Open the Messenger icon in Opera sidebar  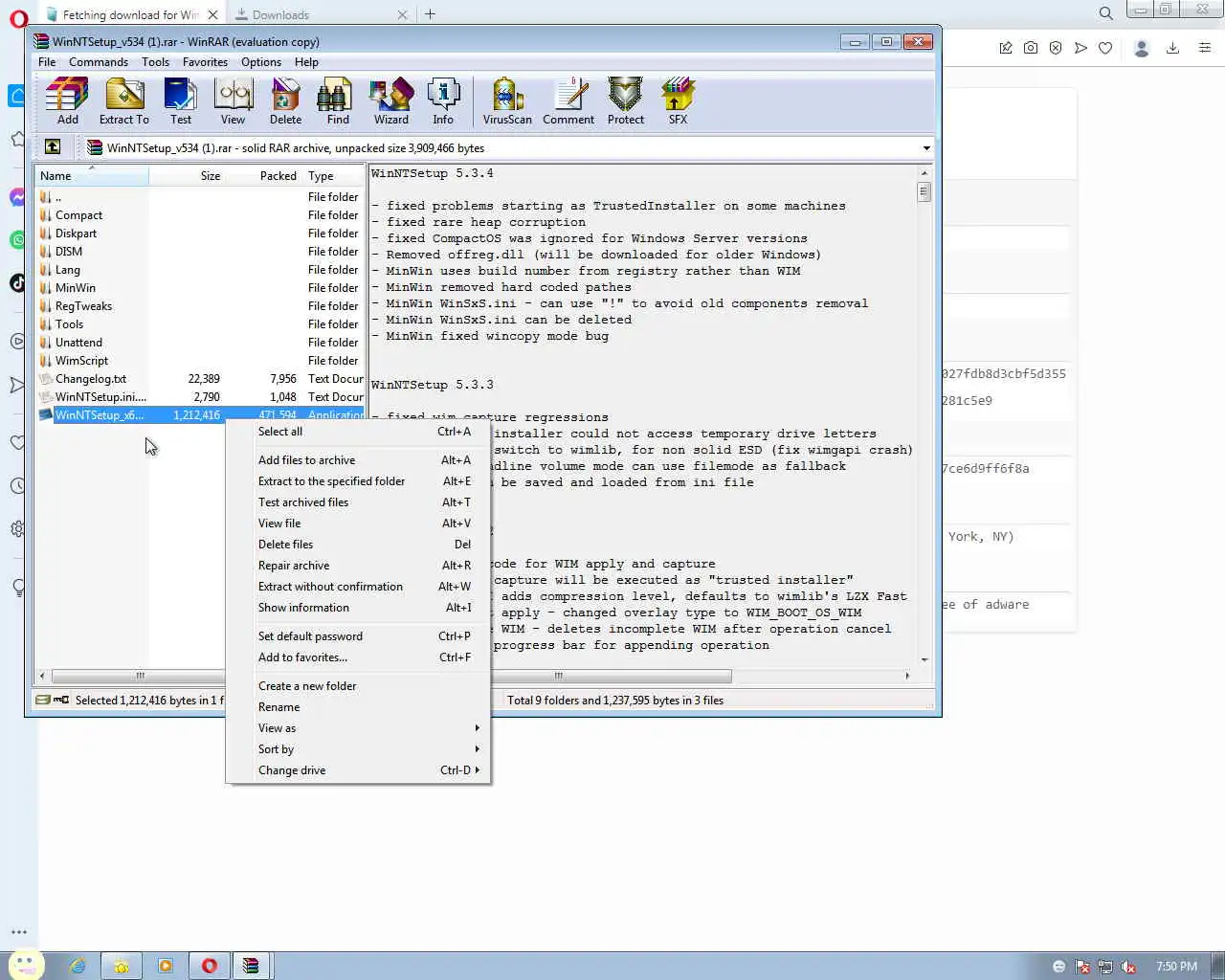[18, 197]
